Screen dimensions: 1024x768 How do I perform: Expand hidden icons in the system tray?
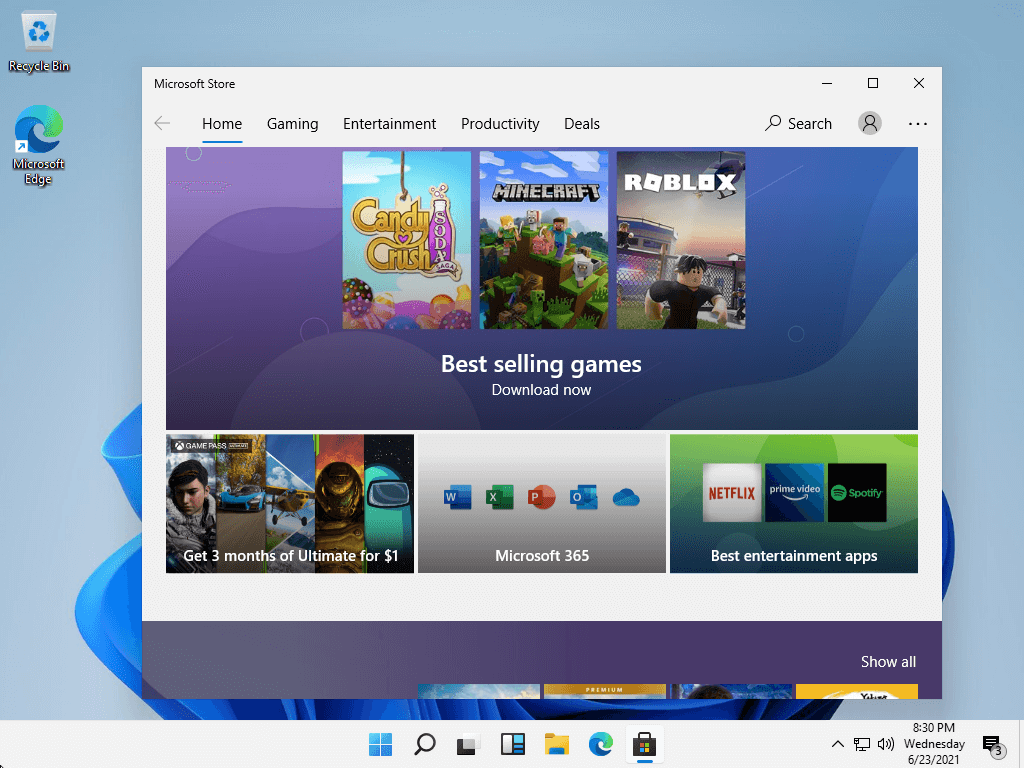tap(837, 744)
